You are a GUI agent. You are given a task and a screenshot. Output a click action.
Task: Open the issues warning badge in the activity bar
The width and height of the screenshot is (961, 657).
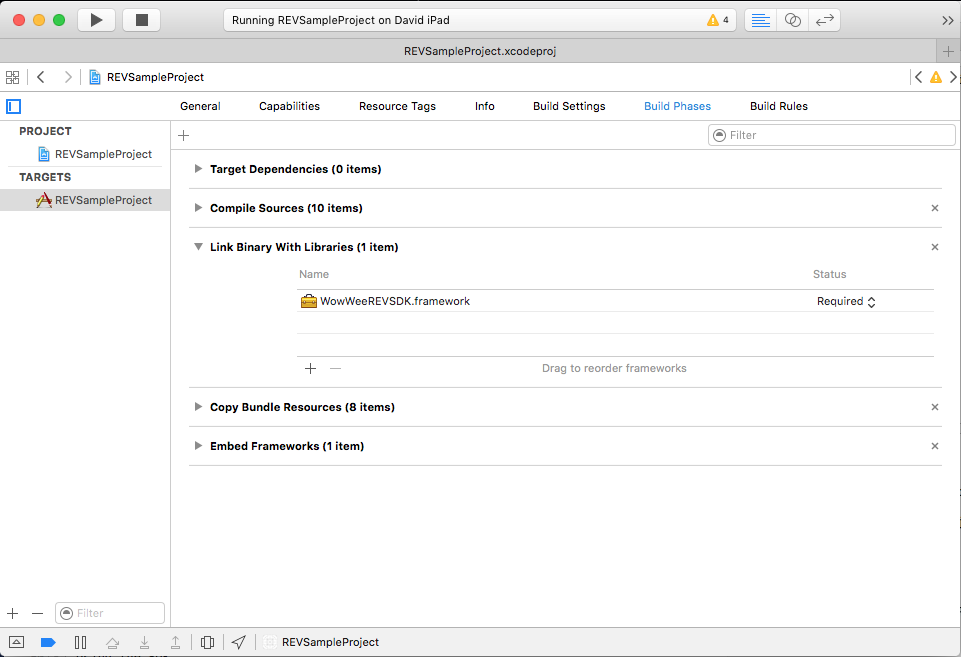pos(717,20)
